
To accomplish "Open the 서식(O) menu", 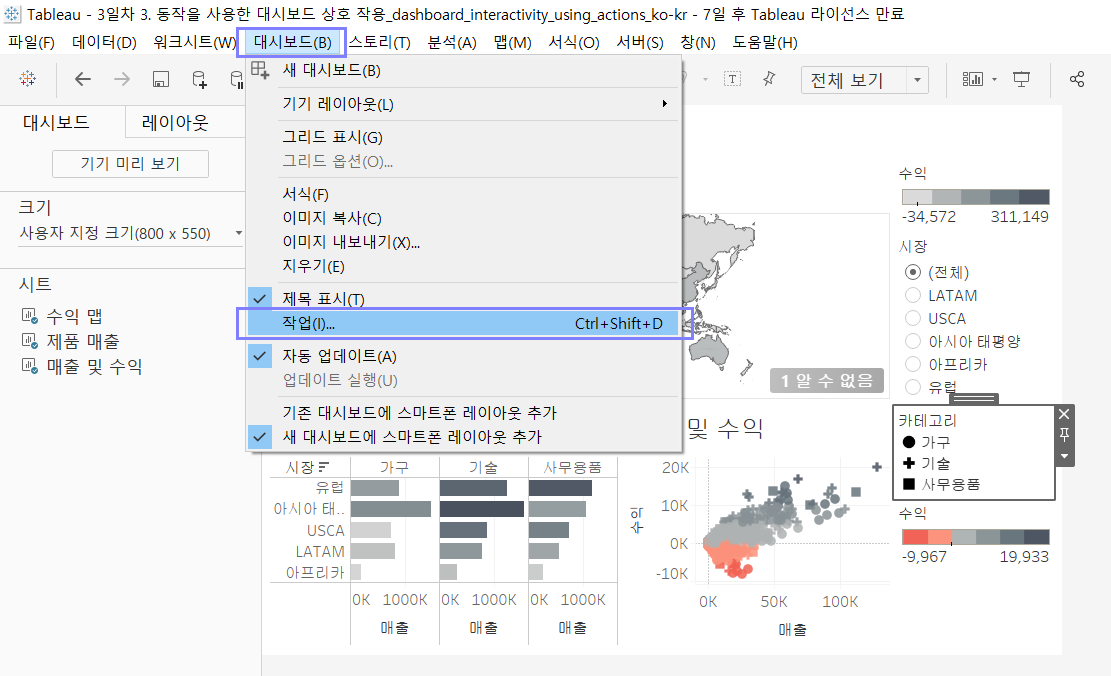I will click(x=573, y=43).
